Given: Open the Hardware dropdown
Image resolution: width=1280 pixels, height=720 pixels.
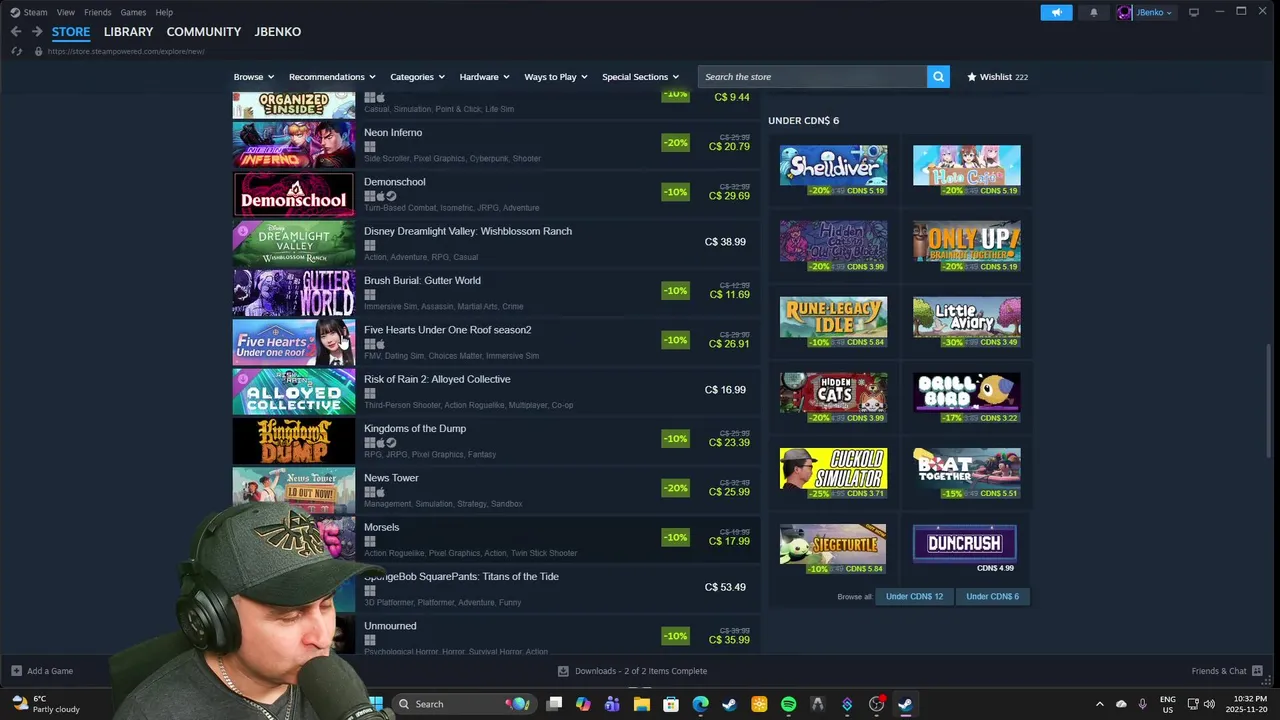Looking at the screenshot, I should pyautogui.click(x=484, y=77).
